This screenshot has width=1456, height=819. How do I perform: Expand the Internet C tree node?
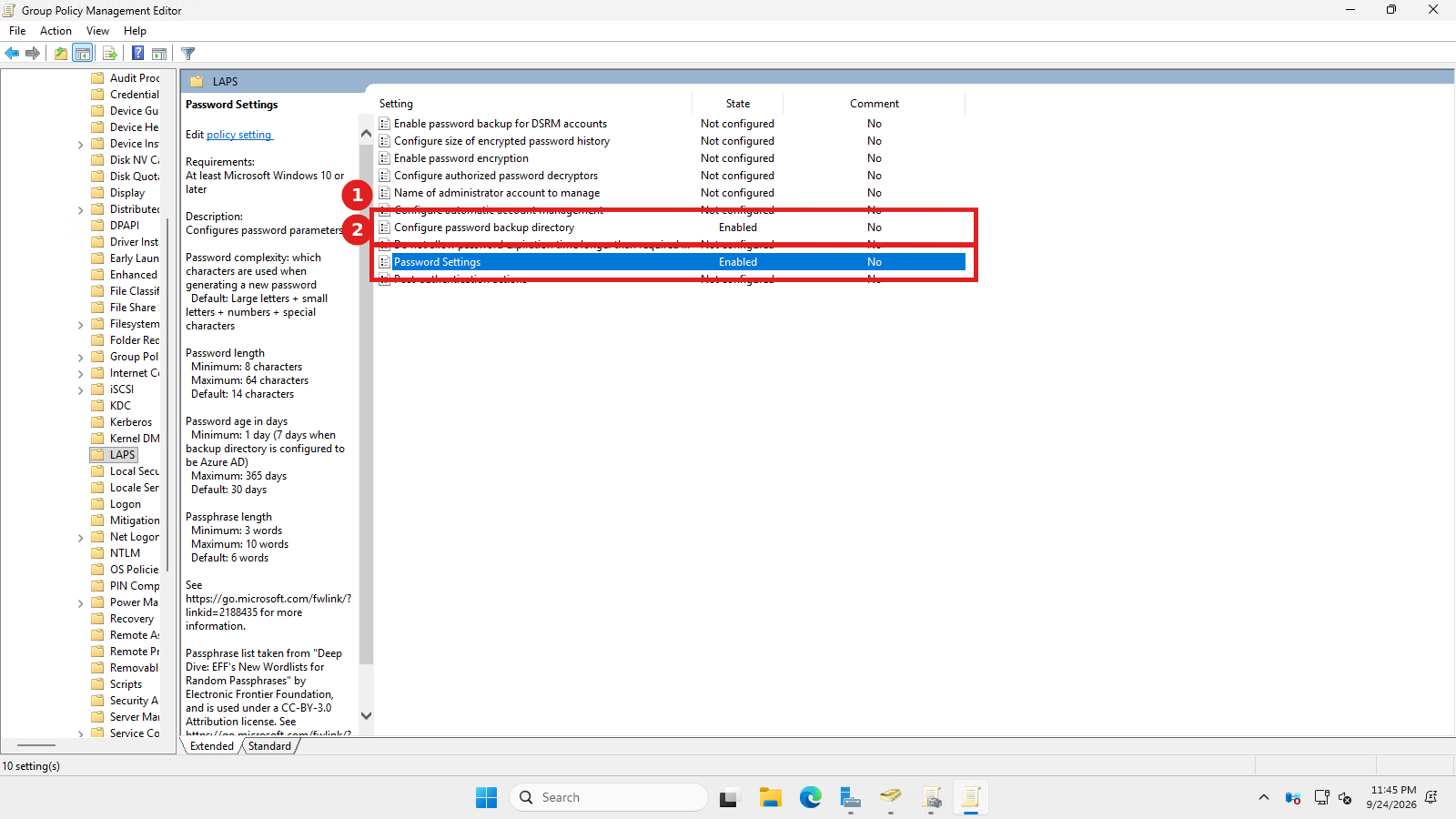point(80,374)
